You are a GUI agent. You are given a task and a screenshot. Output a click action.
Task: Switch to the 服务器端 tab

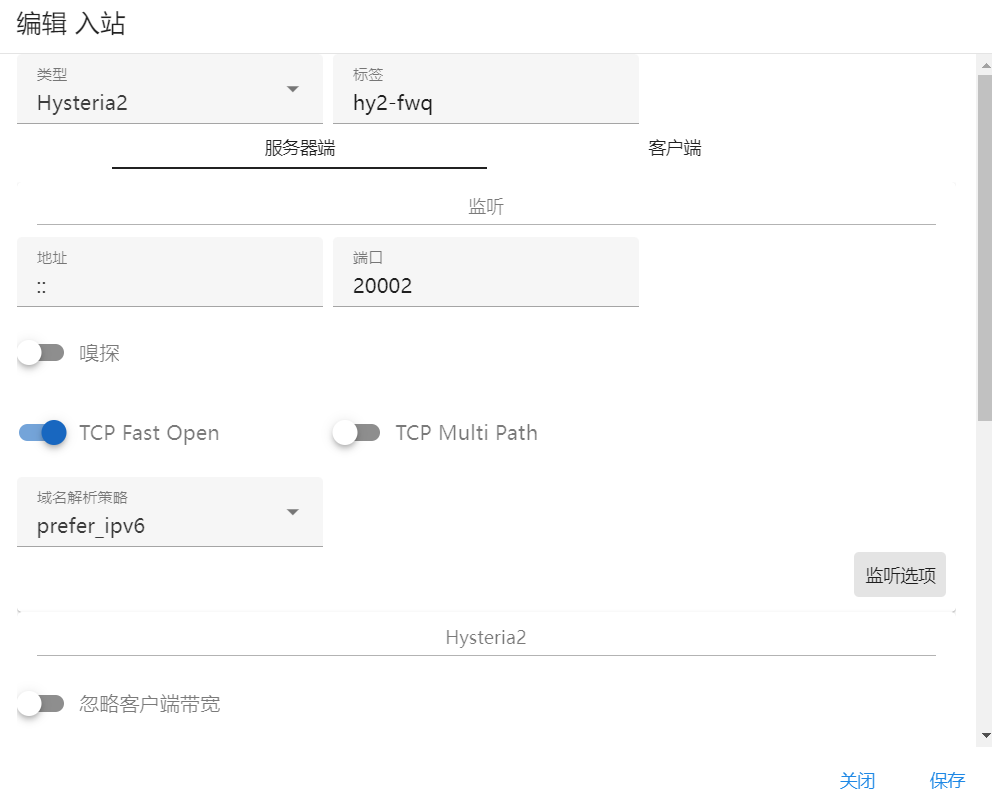[x=299, y=148]
